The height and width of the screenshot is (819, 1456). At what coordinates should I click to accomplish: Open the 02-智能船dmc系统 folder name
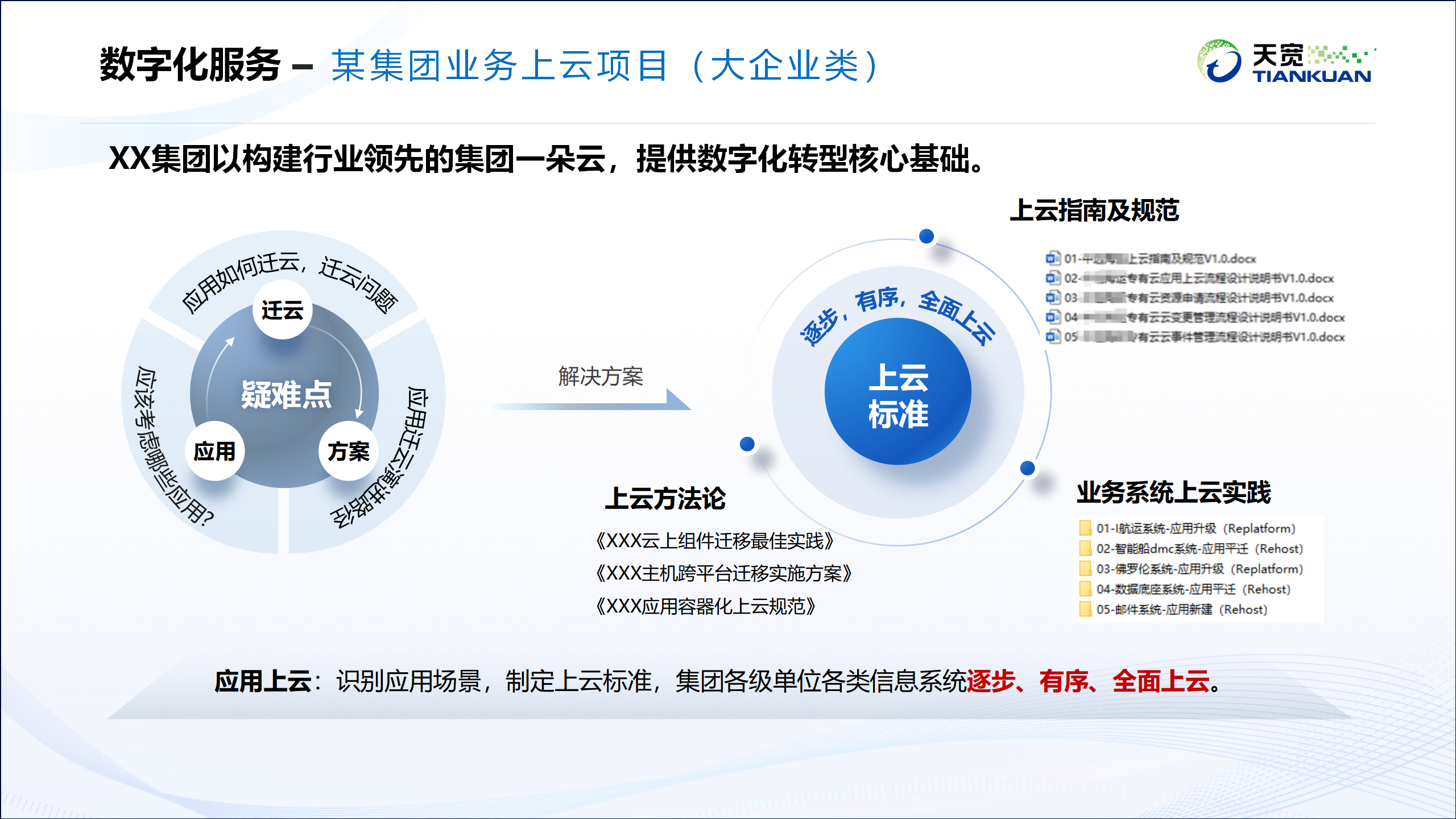coord(1199,549)
